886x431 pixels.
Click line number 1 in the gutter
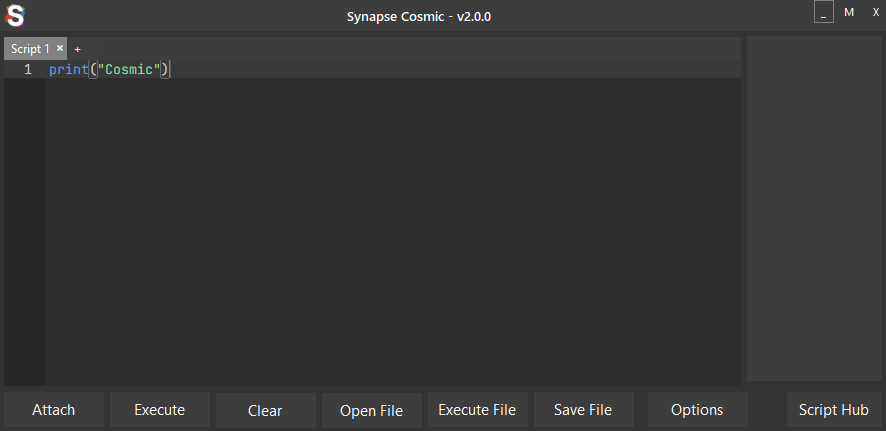click(28, 70)
